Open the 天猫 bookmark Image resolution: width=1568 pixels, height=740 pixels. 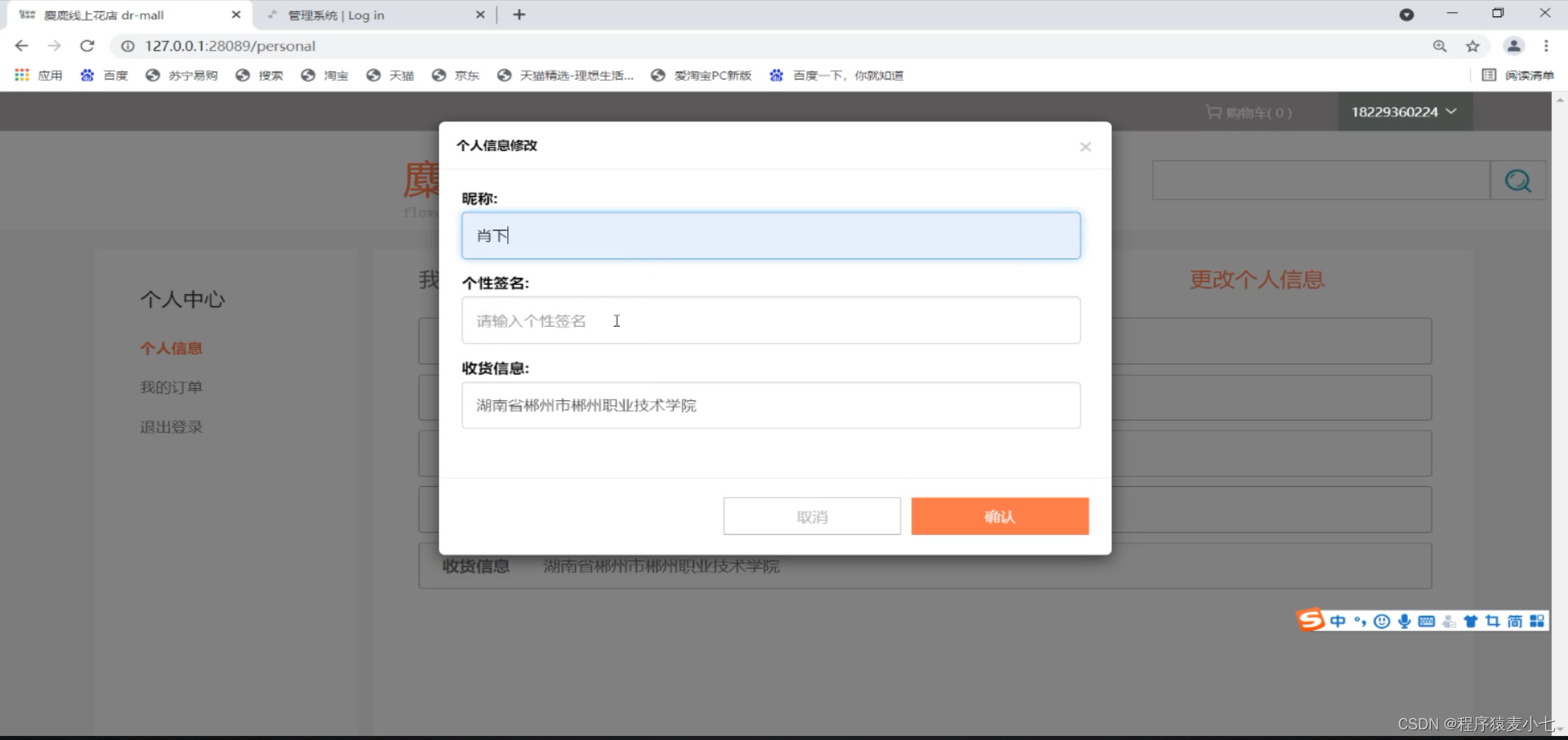pos(390,75)
